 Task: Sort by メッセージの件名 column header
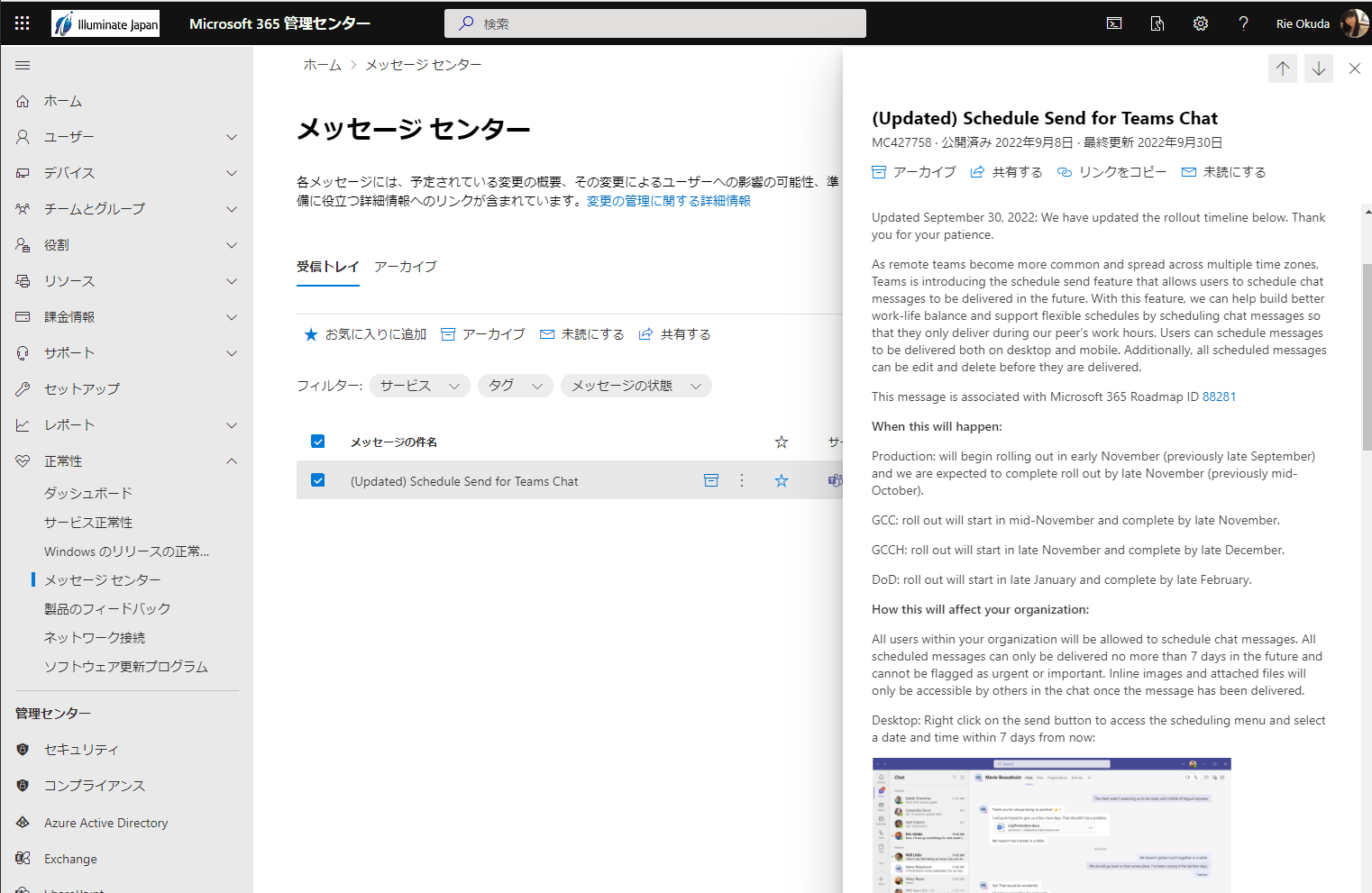pos(394,442)
